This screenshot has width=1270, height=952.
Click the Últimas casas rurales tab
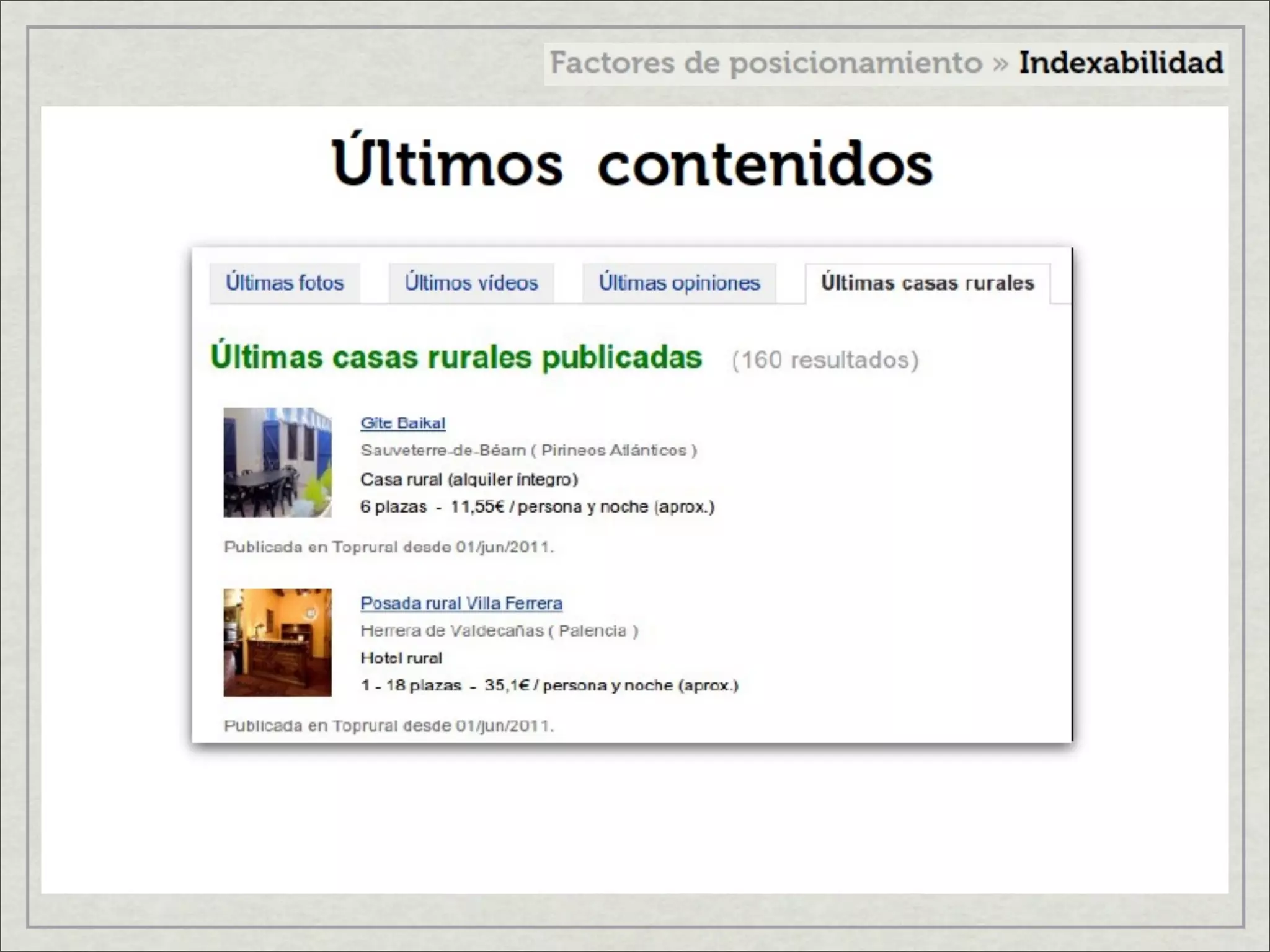927,283
